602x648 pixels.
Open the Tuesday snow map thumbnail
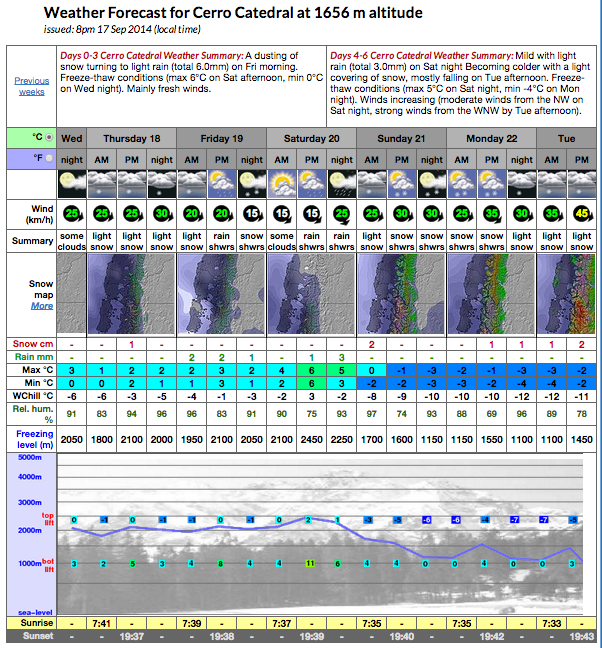(566, 294)
